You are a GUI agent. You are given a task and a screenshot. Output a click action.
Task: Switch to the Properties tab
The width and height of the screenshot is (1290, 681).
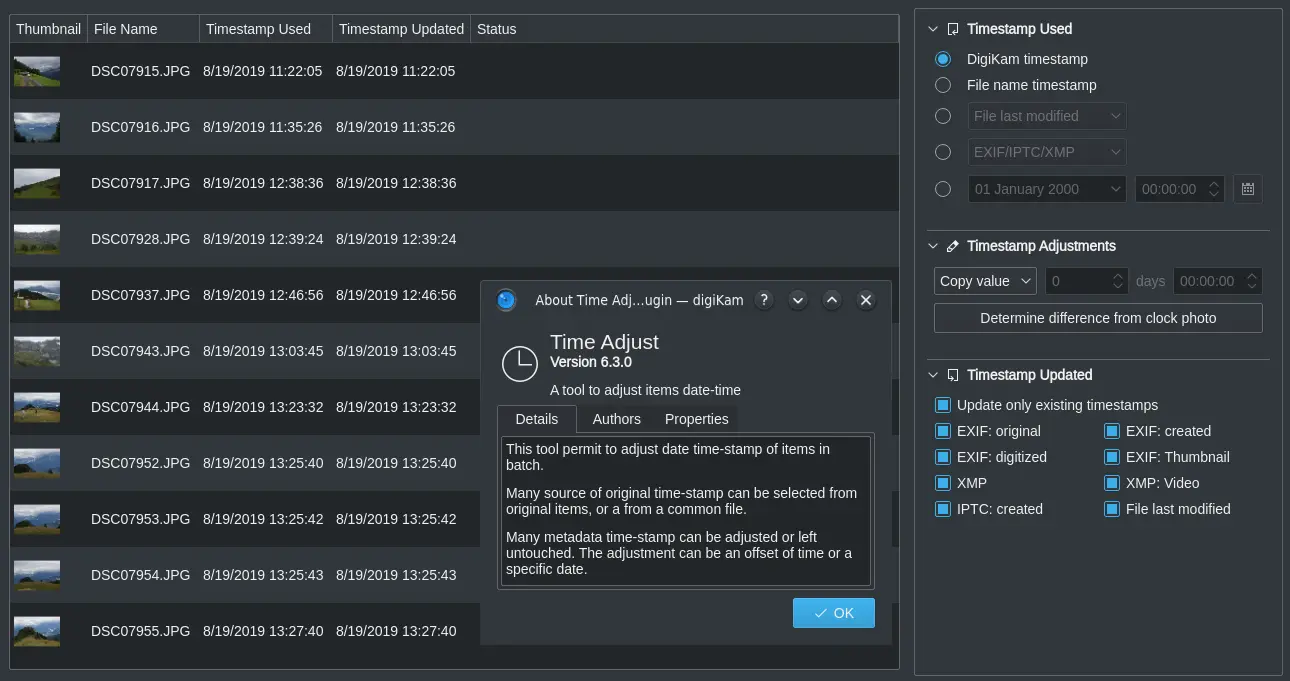point(696,419)
